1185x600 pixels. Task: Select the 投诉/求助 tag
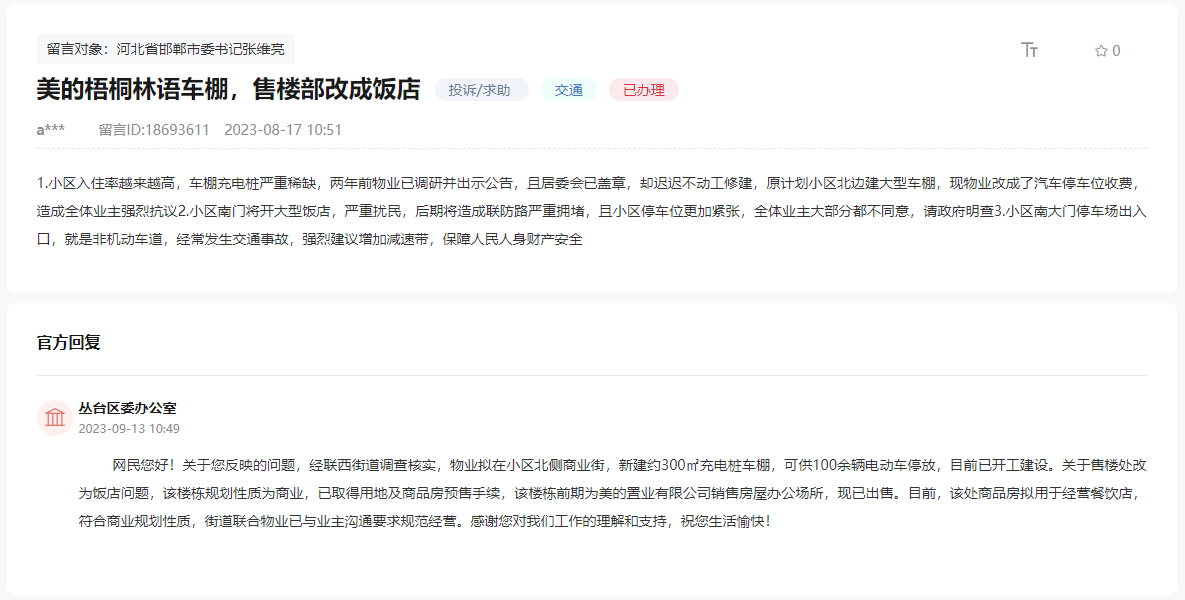[x=479, y=90]
